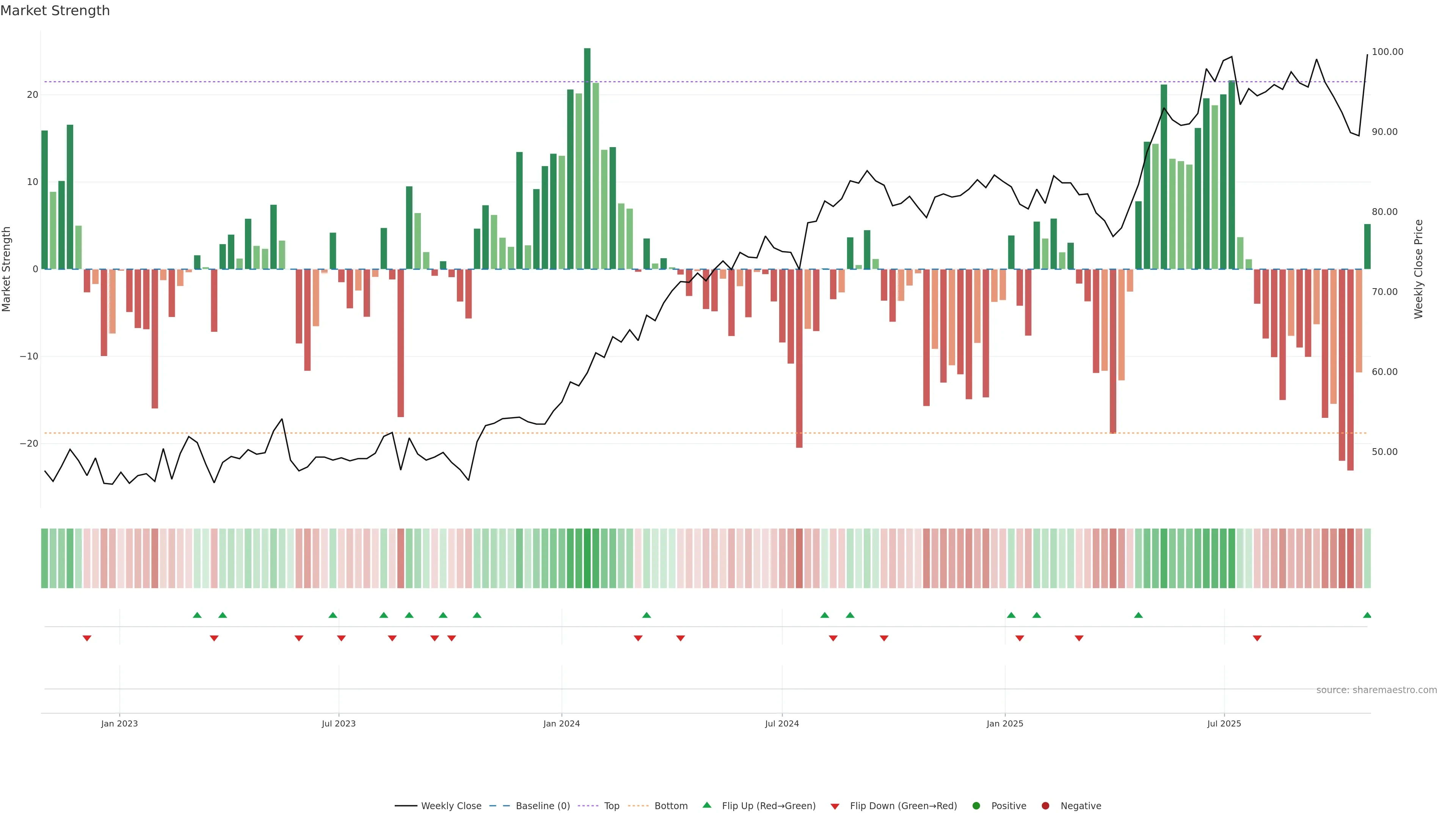Viewport: 1456px width, 819px height.
Task: Click the 100.00 tick on the price axis
Action: pyautogui.click(x=1387, y=52)
